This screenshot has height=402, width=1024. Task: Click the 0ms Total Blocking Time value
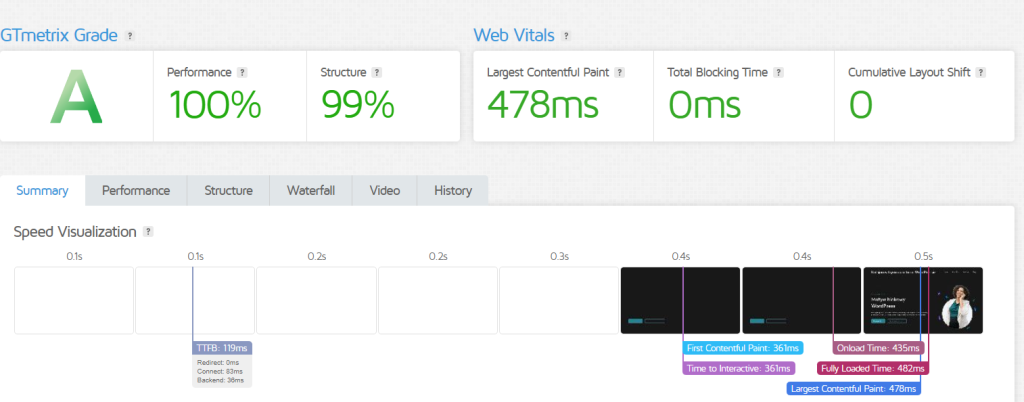click(x=705, y=104)
